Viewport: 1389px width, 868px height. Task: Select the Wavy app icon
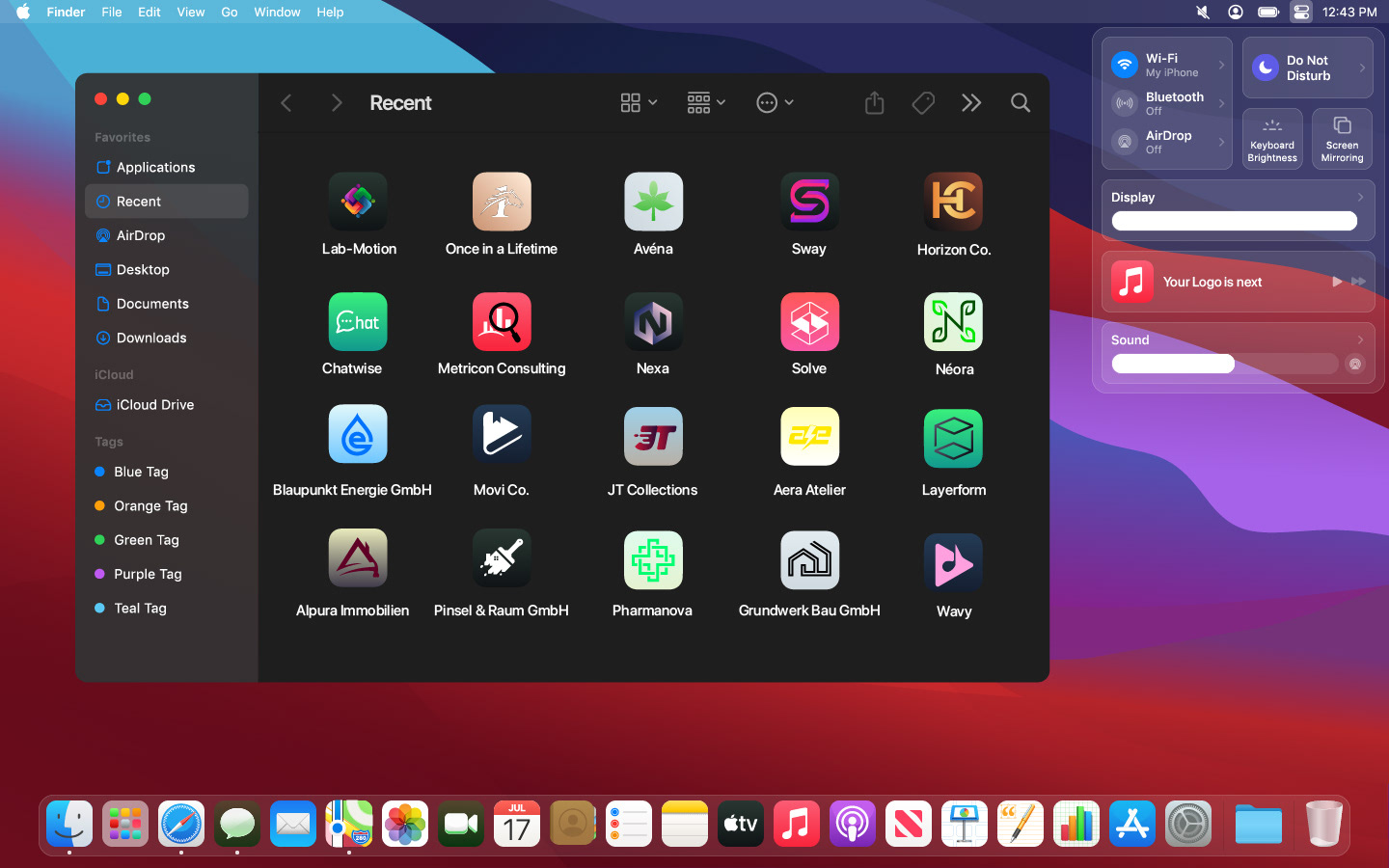point(954,562)
